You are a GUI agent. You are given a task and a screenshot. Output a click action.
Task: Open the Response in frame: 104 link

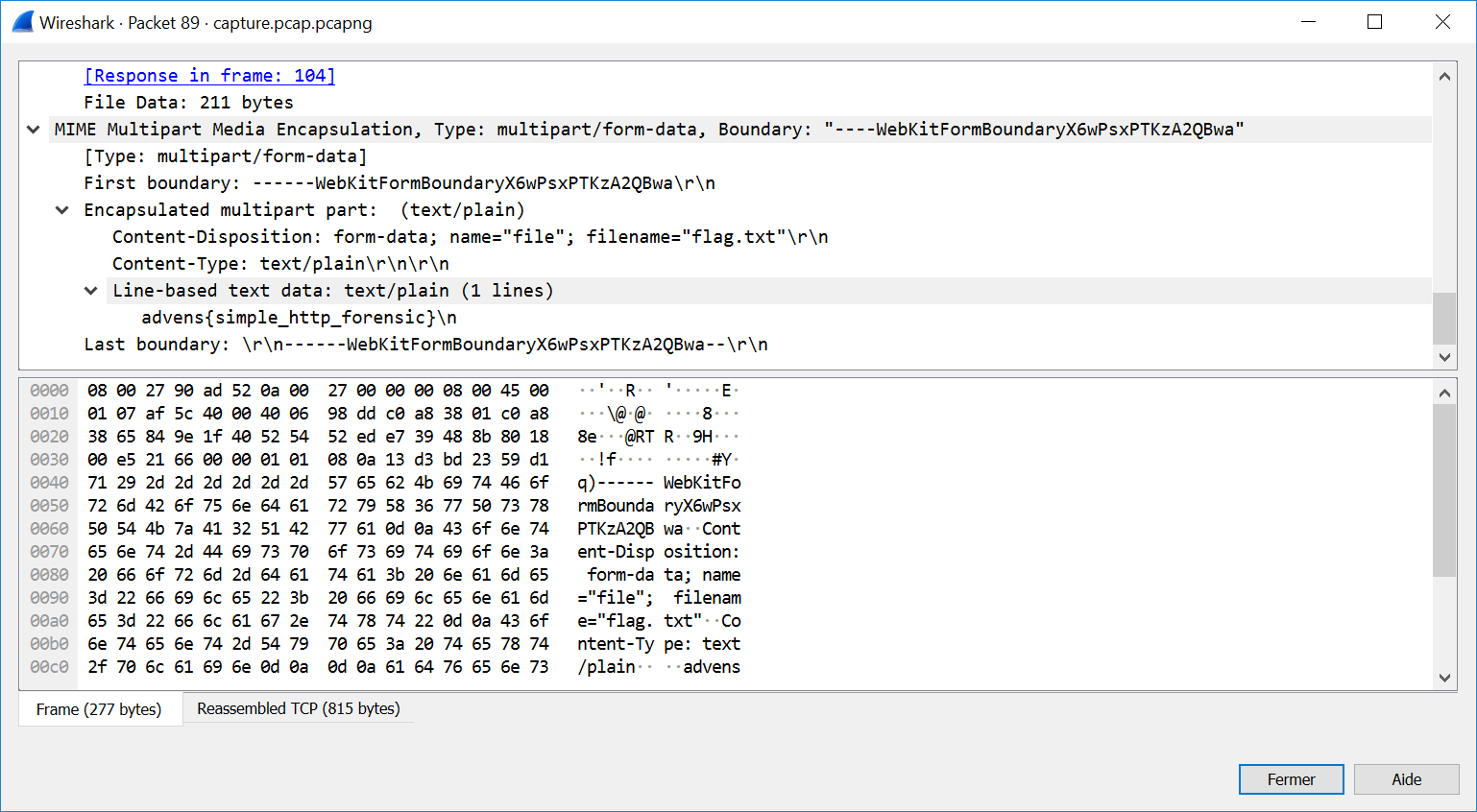pos(209,76)
